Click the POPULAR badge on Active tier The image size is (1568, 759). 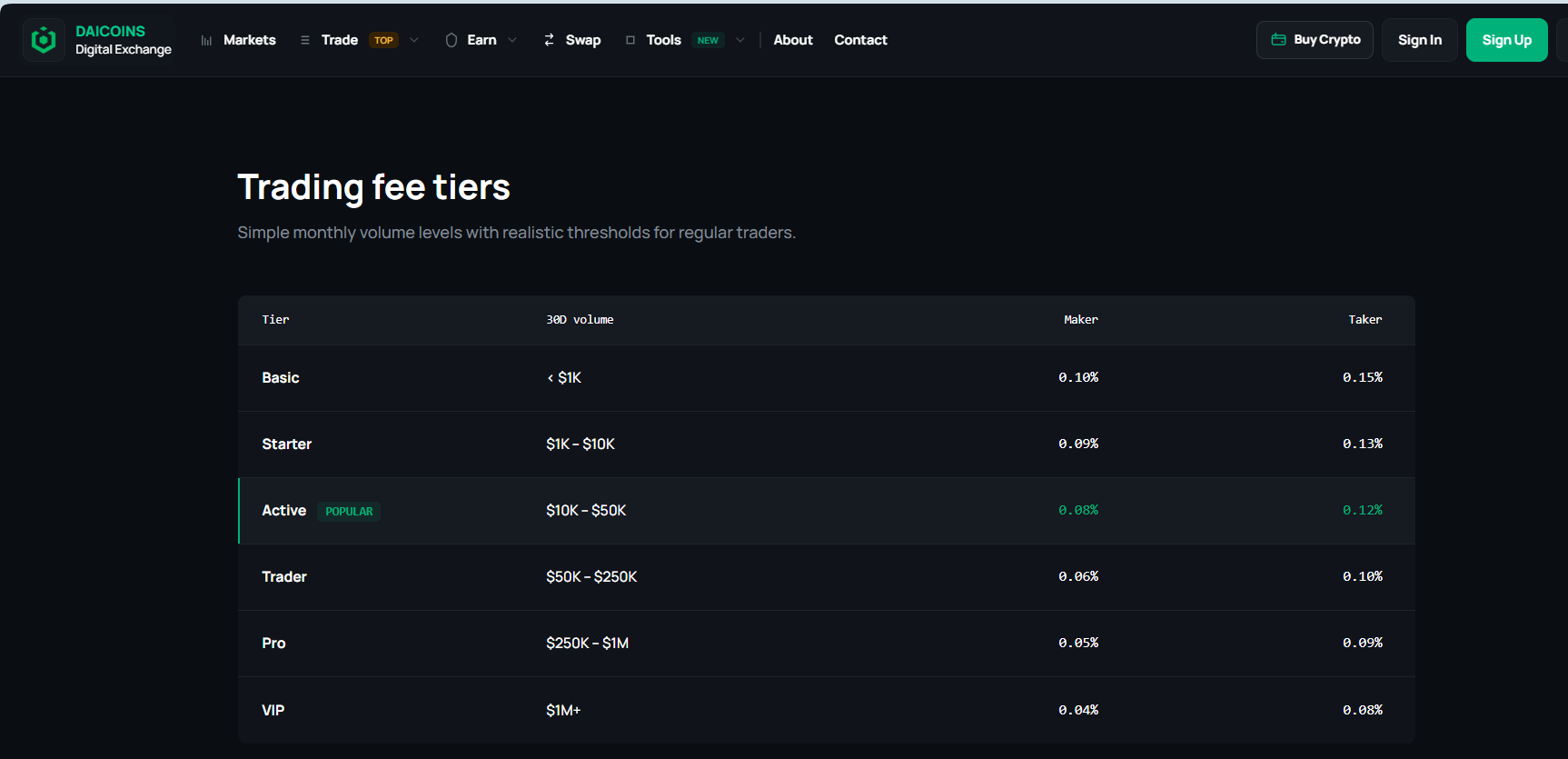click(349, 512)
